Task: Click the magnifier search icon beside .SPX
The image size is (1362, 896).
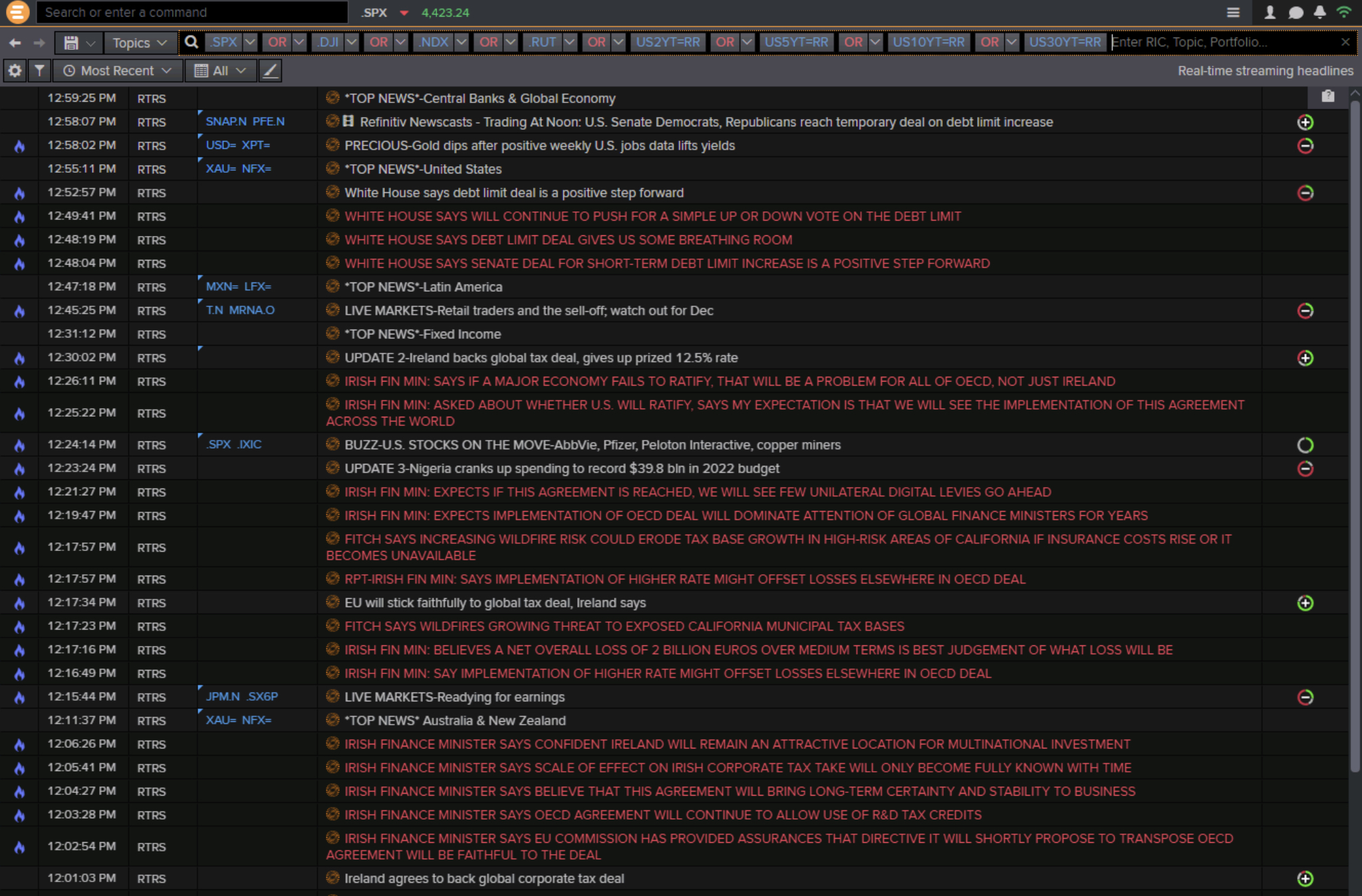Action: 192,43
